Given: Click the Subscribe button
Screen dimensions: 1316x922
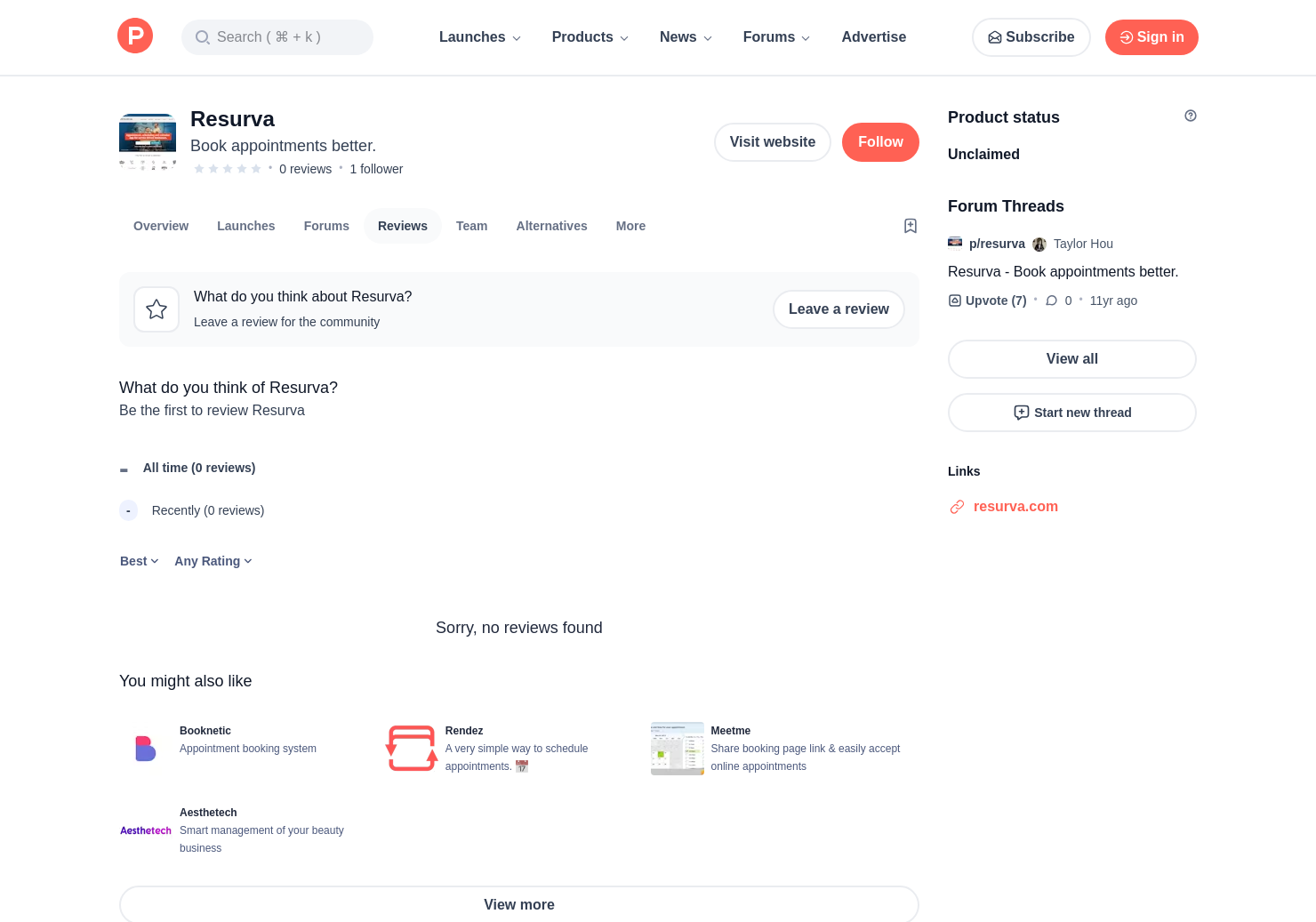Looking at the screenshot, I should point(1031,37).
